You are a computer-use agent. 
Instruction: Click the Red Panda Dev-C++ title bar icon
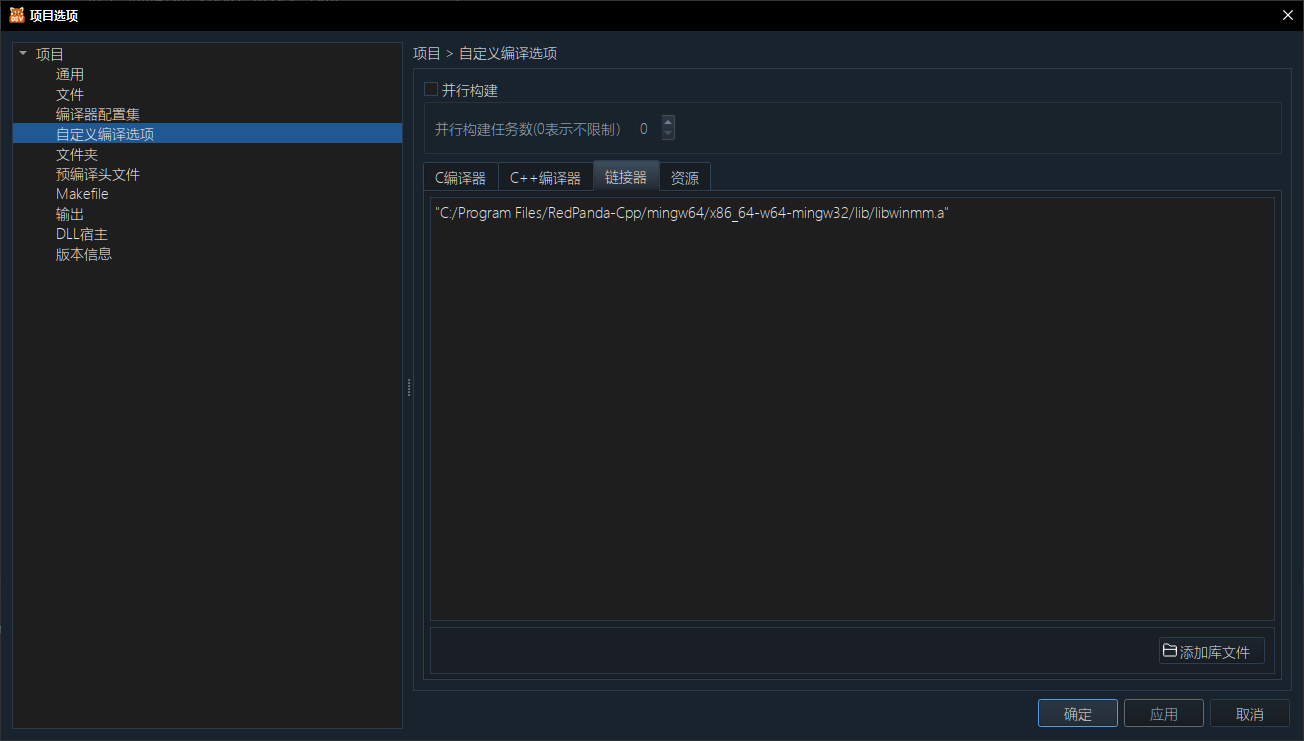pyautogui.click(x=16, y=15)
